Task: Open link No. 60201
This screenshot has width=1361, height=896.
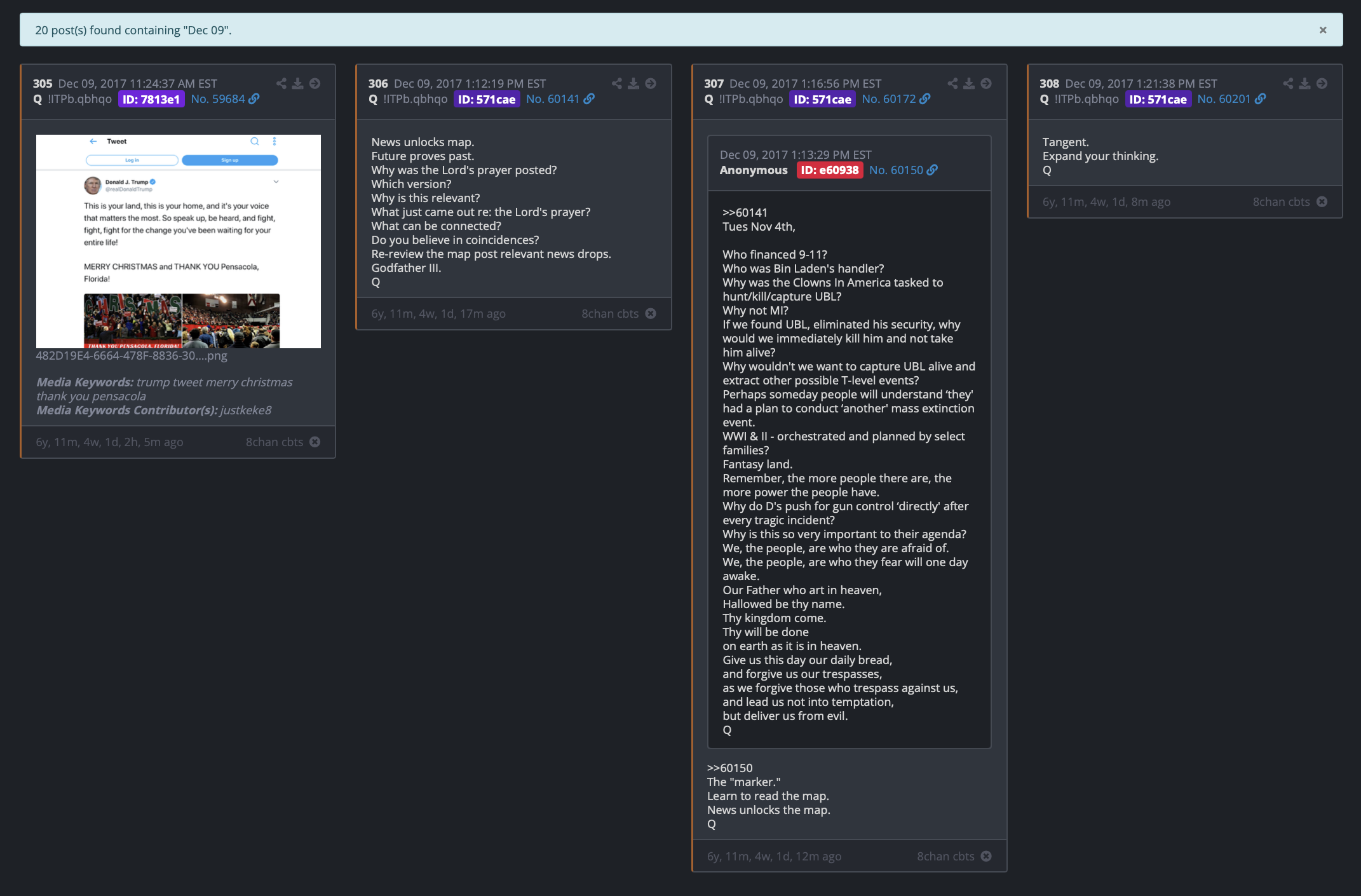Action: 1224,99
